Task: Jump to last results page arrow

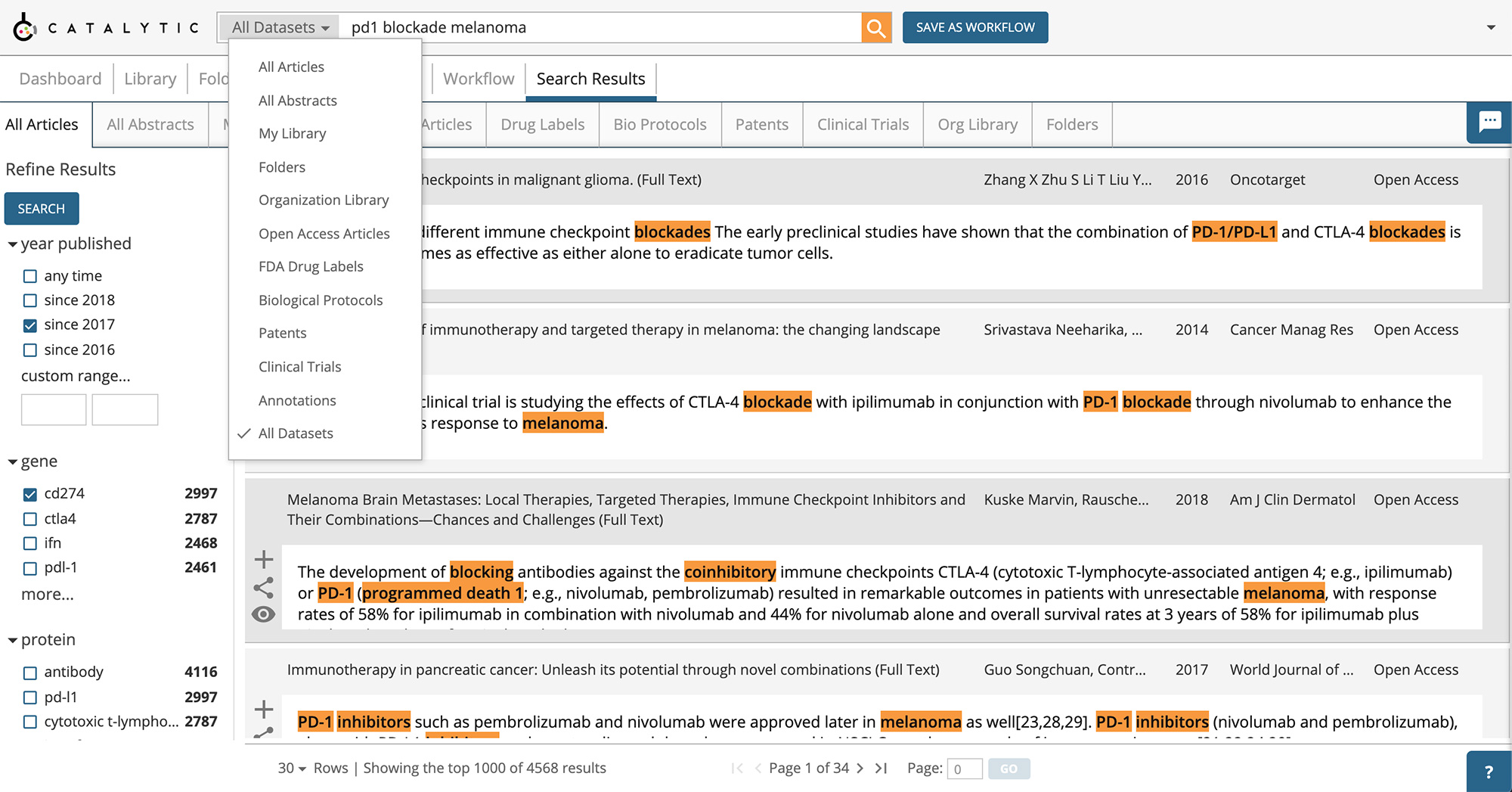Action: point(881,769)
